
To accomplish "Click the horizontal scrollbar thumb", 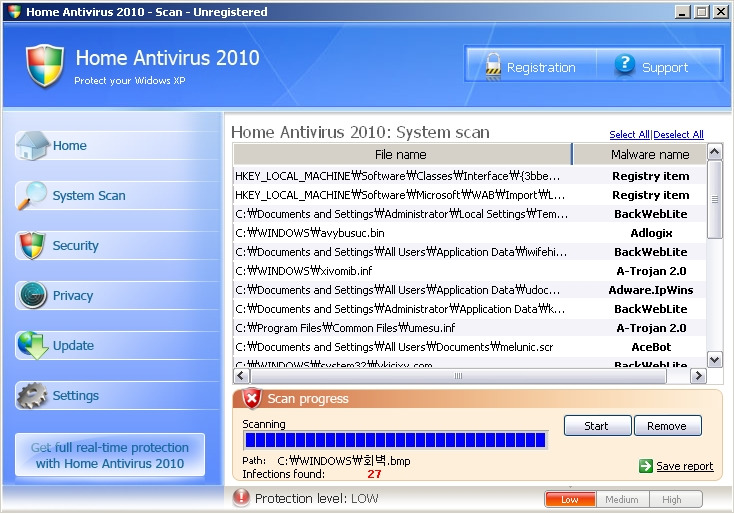I will [458, 376].
